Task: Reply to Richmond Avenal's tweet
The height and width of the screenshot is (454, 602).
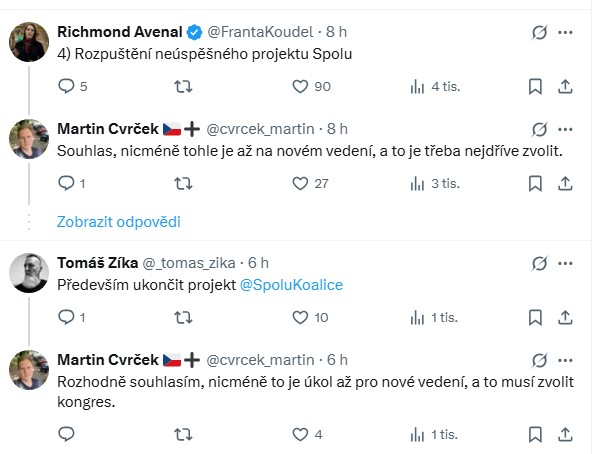Action: tap(67, 87)
